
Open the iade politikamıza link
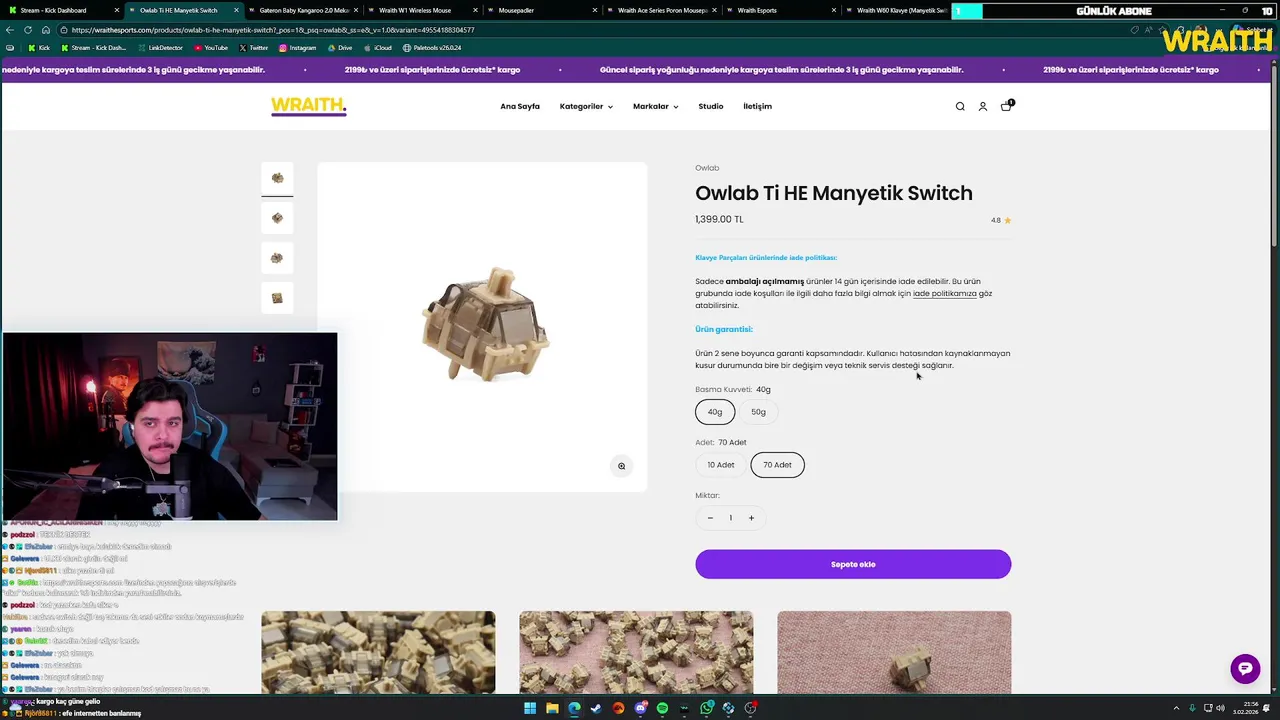pos(944,294)
